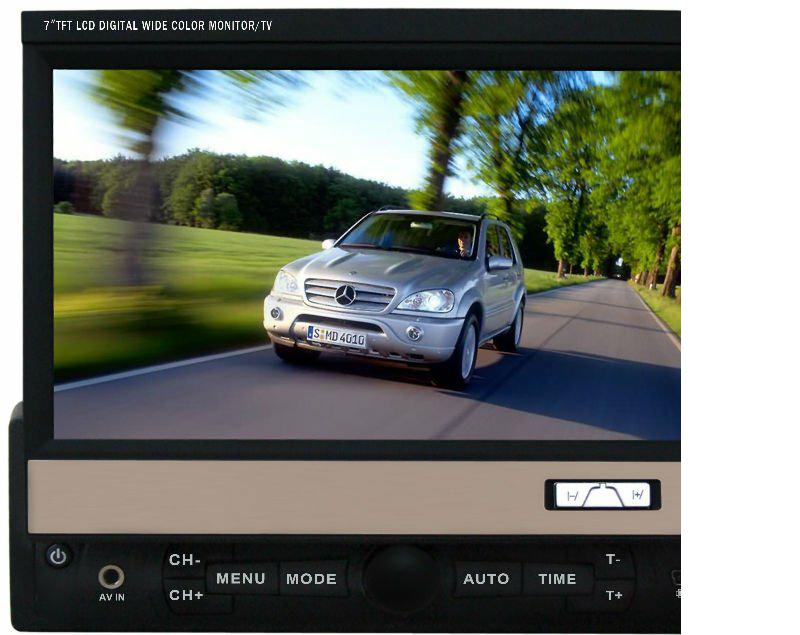Select the MODE button

click(x=312, y=578)
